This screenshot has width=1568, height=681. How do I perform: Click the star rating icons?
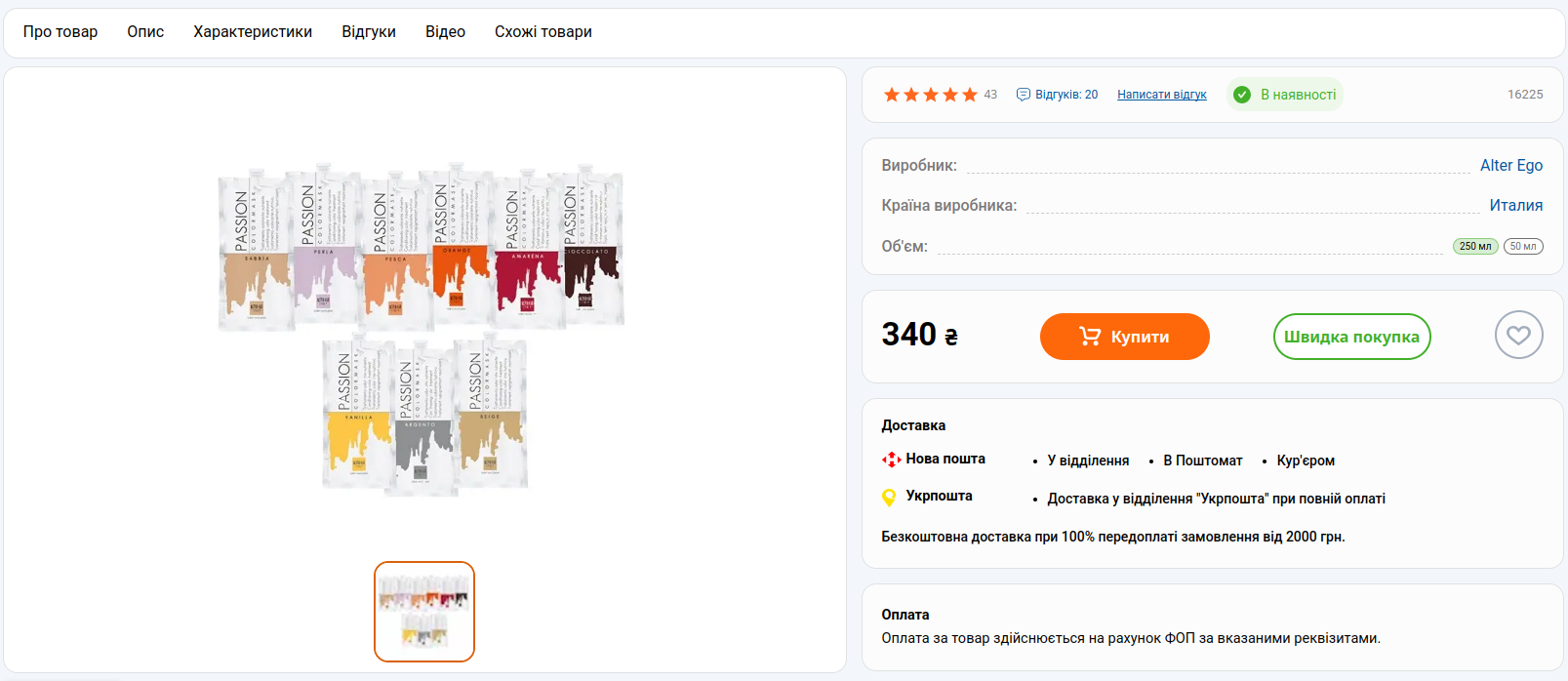coord(930,95)
